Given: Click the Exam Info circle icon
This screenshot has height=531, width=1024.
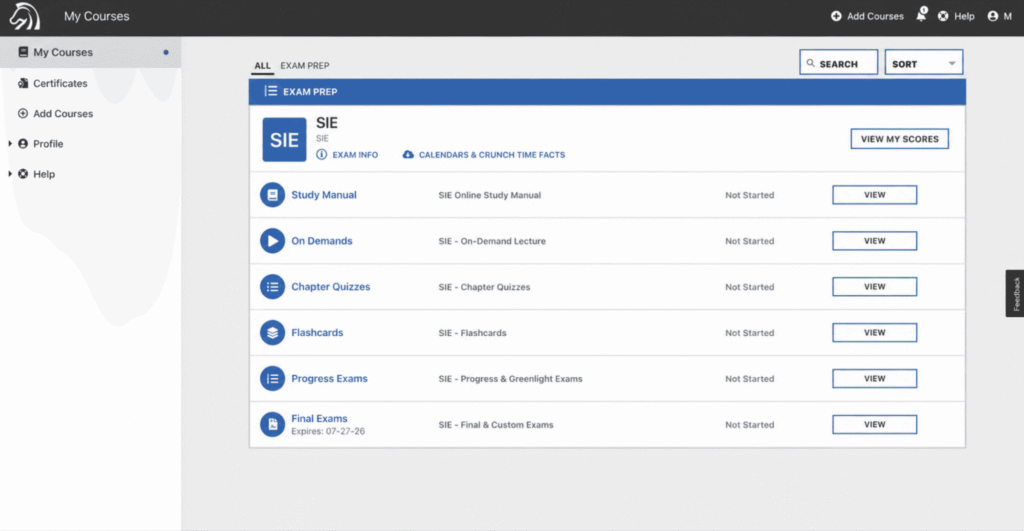Looking at the screenshot, I should tap(321, 155).
